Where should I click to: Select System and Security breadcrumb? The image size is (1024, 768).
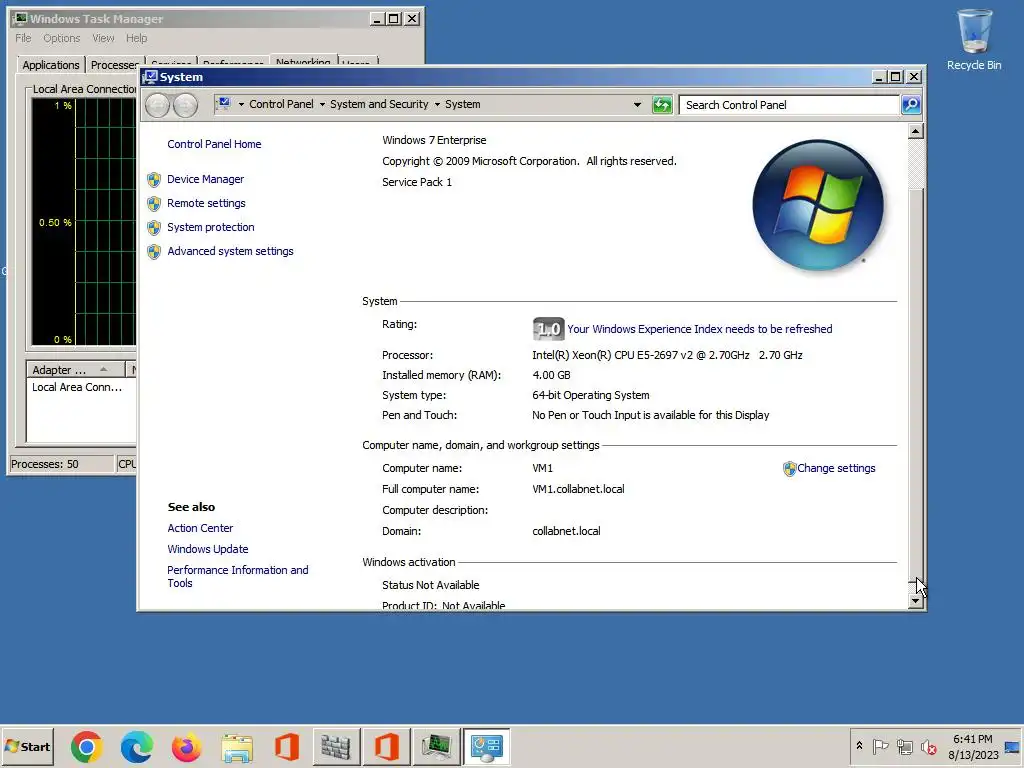pos(379,104)
